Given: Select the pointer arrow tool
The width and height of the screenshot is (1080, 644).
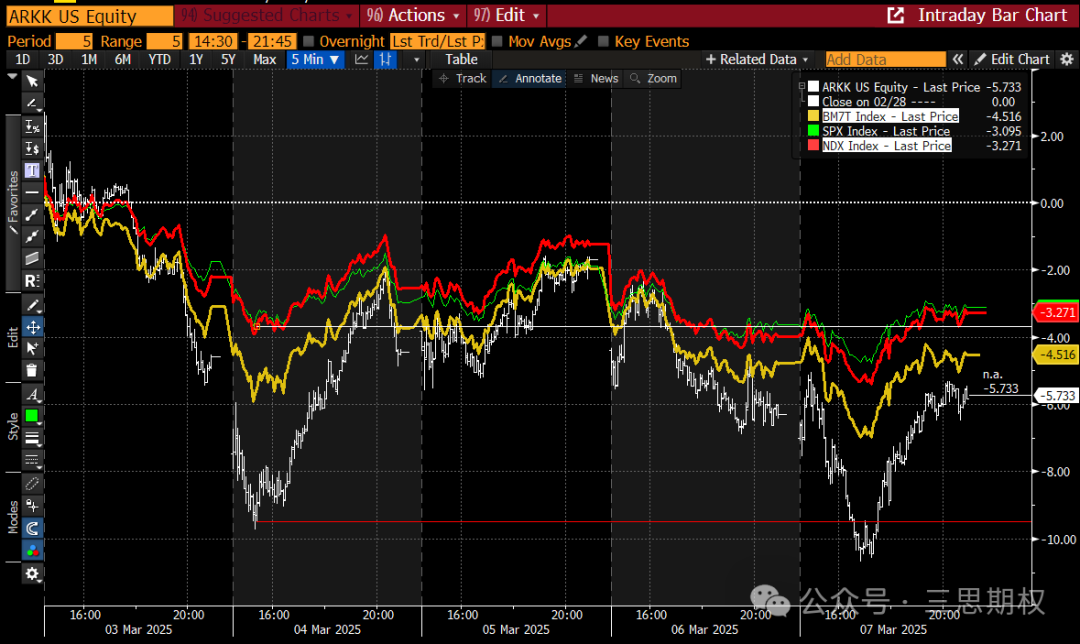Looking at the screenshot, I should point(32,81).
